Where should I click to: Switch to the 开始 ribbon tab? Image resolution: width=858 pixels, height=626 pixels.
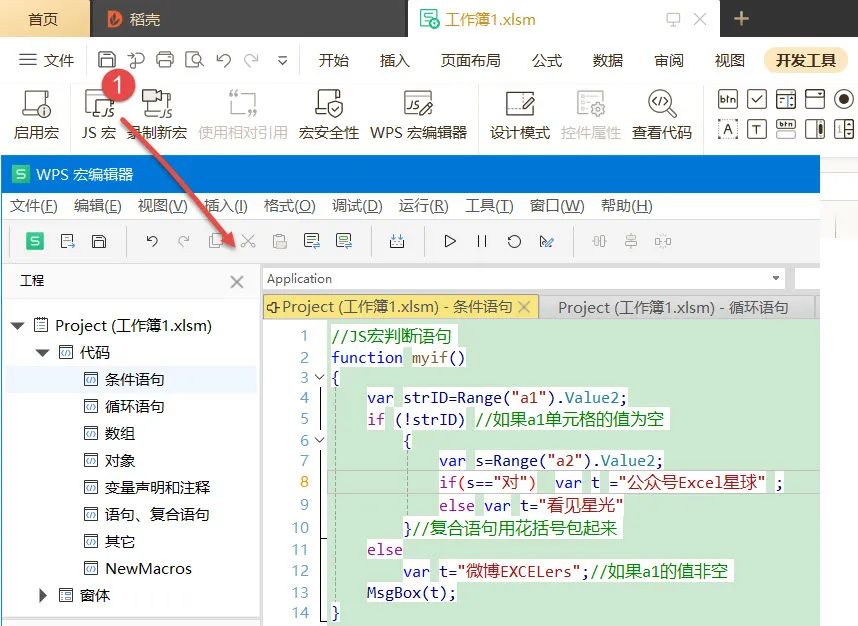333,60
